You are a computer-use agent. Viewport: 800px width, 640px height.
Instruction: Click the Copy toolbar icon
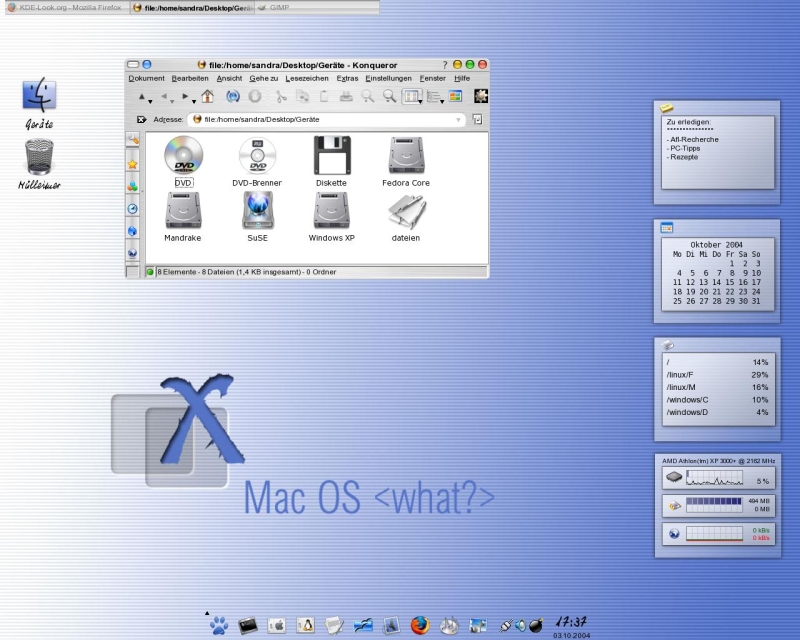coord(303,96)
